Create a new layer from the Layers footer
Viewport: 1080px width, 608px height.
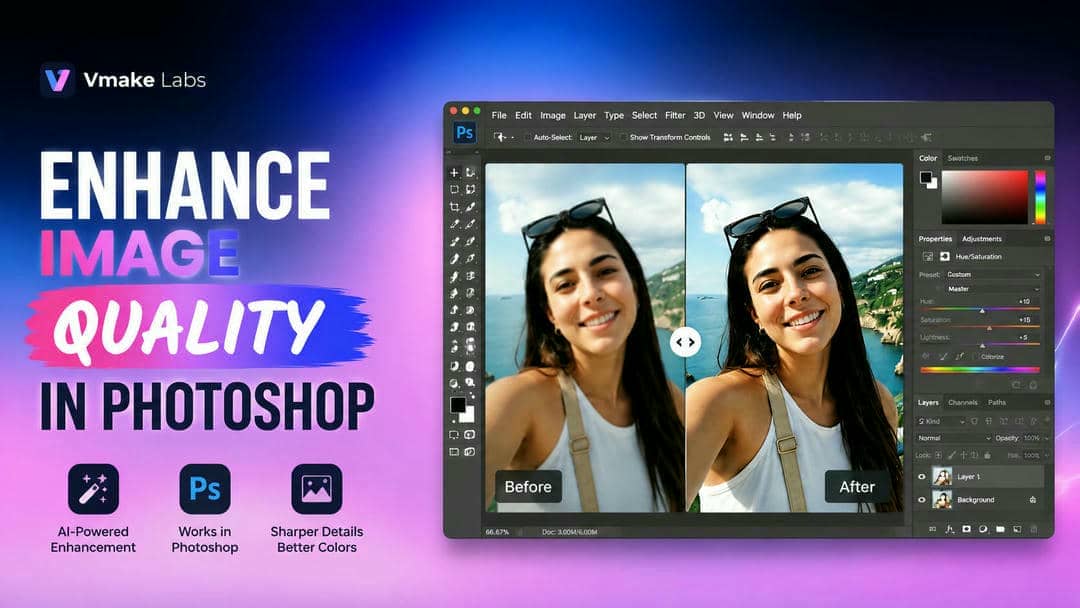pos(1017,529)
